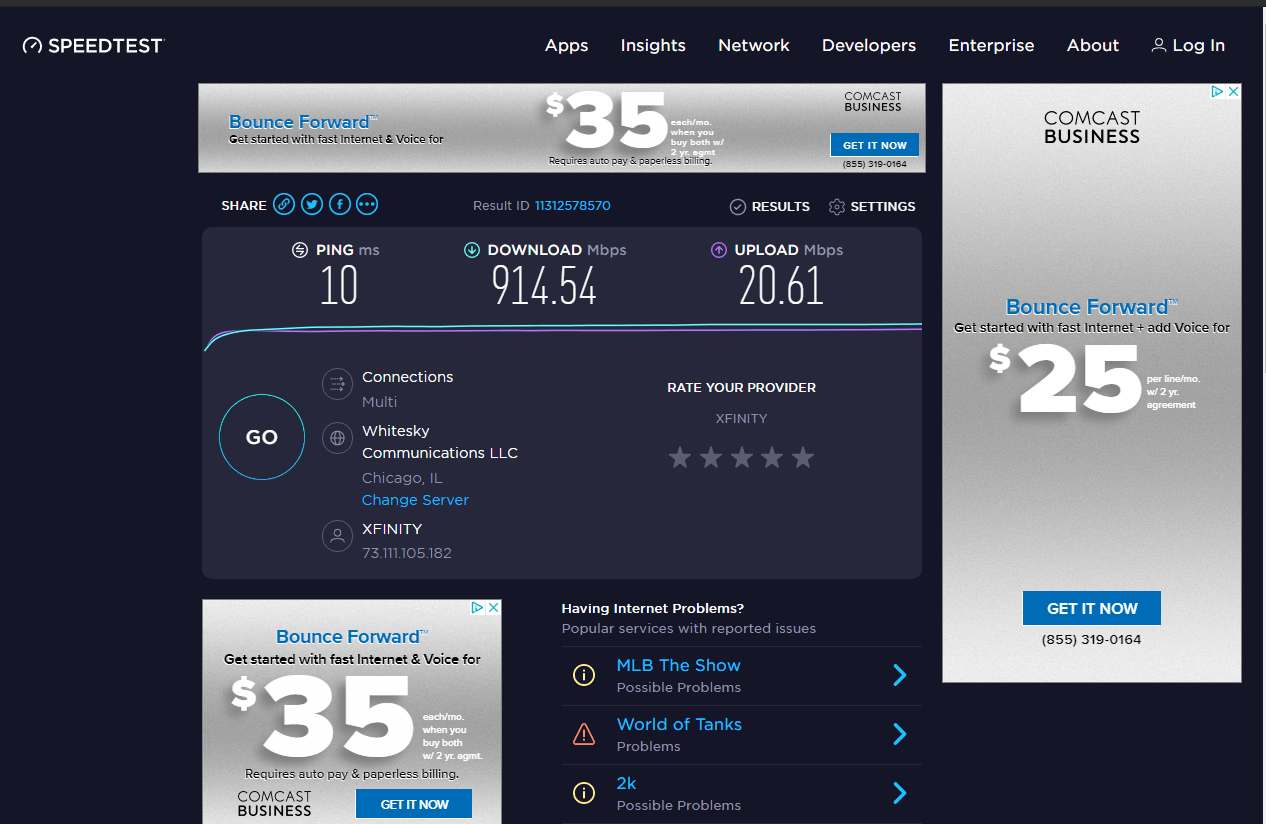Click the Speedtest logo

[93, 45]
